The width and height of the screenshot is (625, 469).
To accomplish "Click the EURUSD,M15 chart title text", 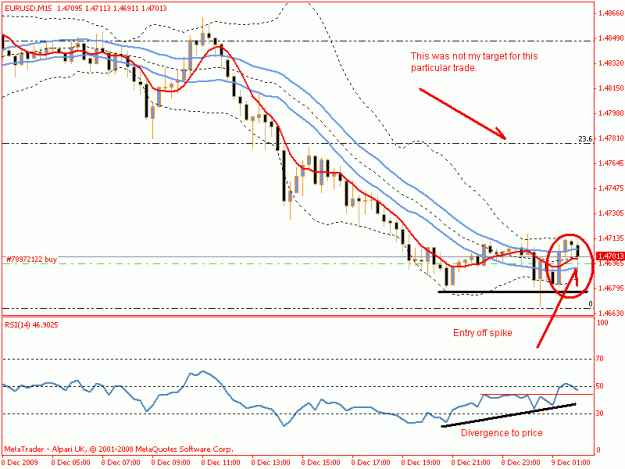I will coord(85,8).
